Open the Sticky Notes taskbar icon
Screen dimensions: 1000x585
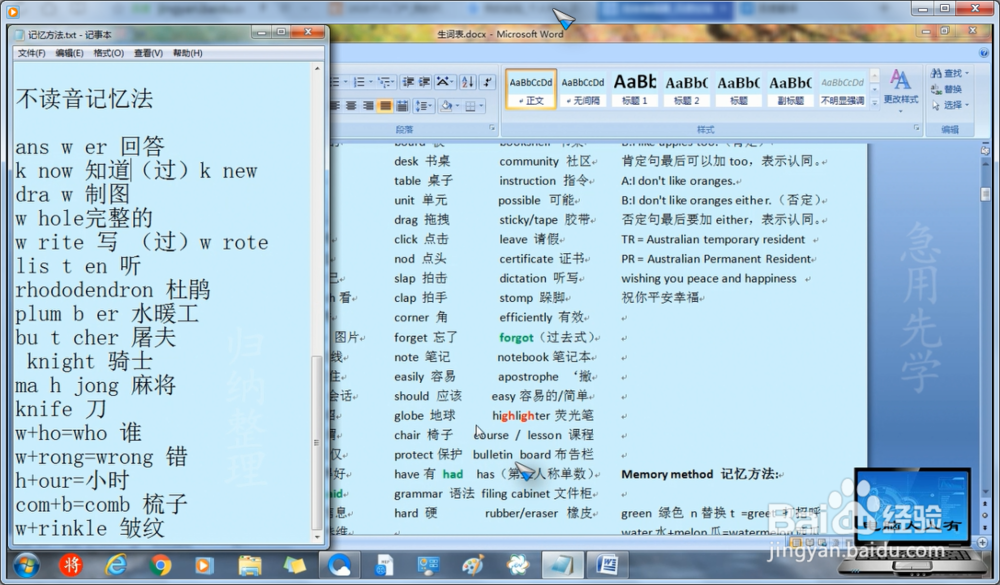tap(294, 565)
